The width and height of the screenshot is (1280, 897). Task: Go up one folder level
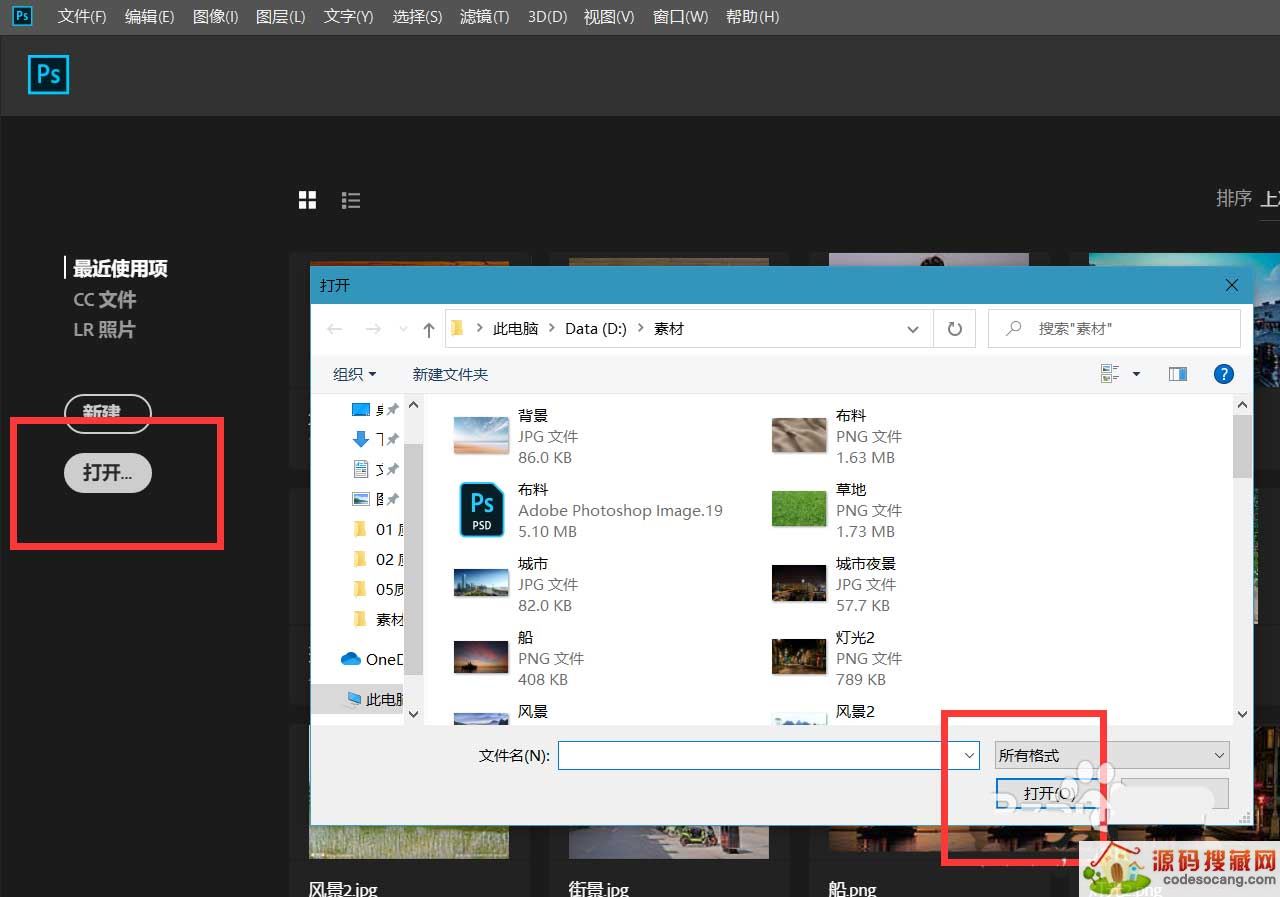tap(429, 329)
